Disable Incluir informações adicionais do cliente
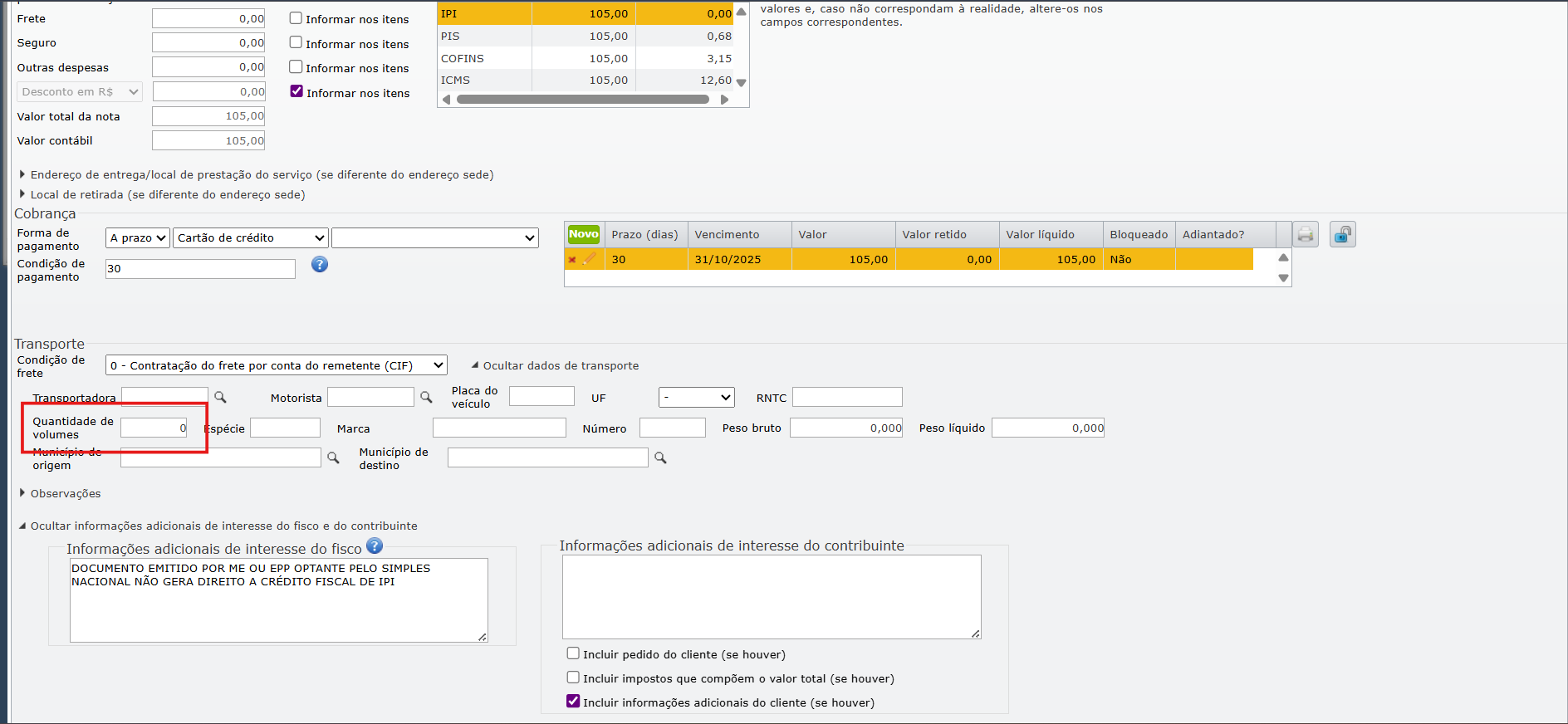Viewport: 1568px width, 724px height. (x=573, y=702)
